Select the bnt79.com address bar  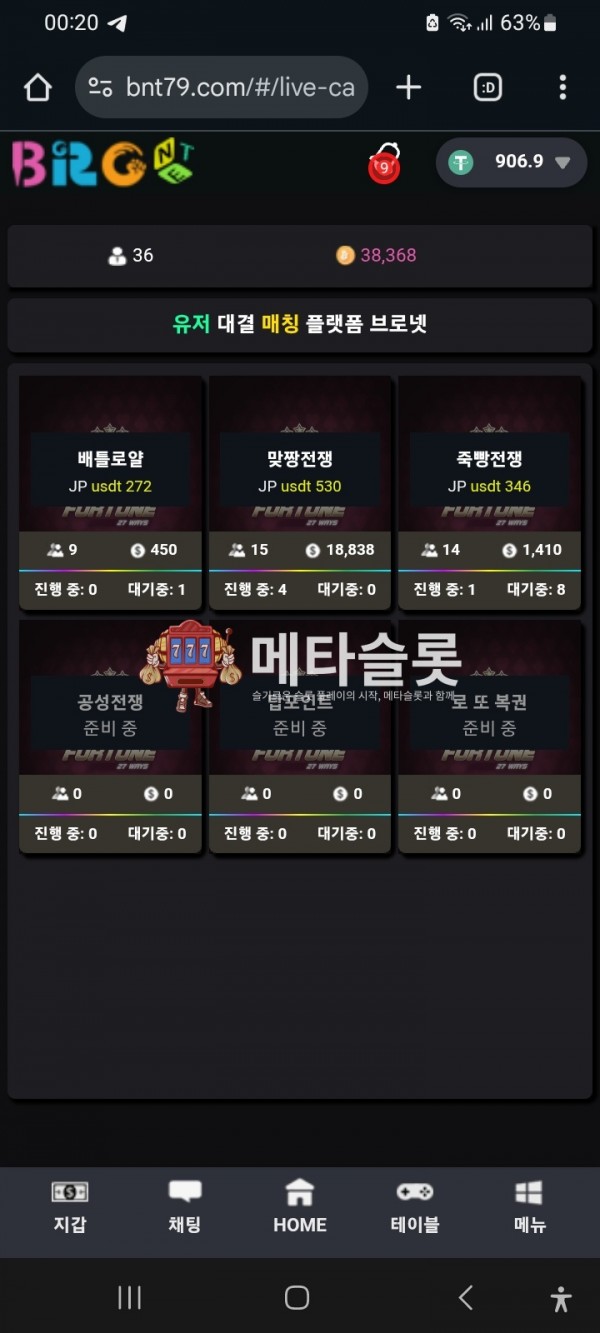pos(222,88)
